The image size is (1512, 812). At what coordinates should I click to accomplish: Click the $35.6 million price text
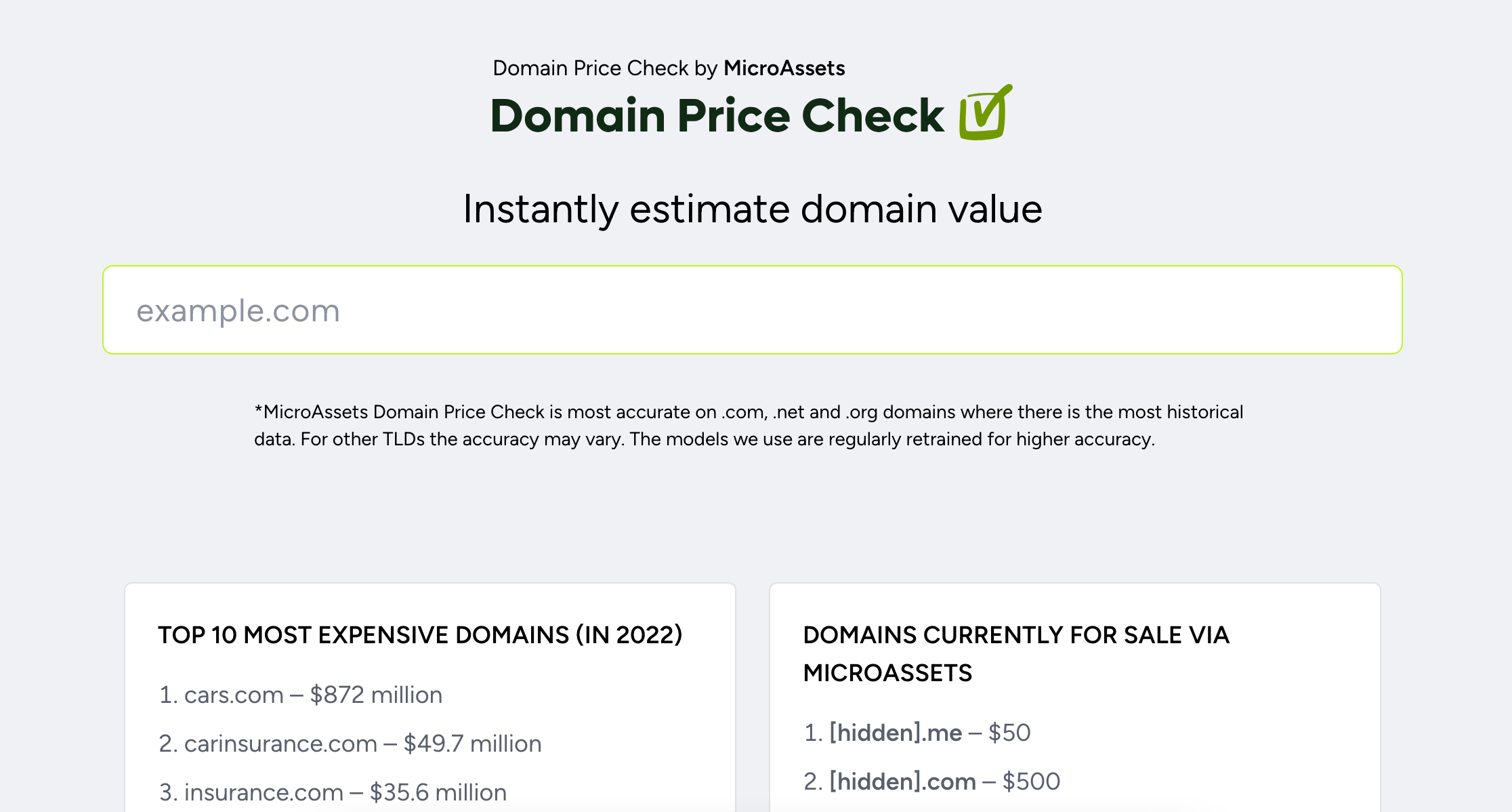pos(438,792)
